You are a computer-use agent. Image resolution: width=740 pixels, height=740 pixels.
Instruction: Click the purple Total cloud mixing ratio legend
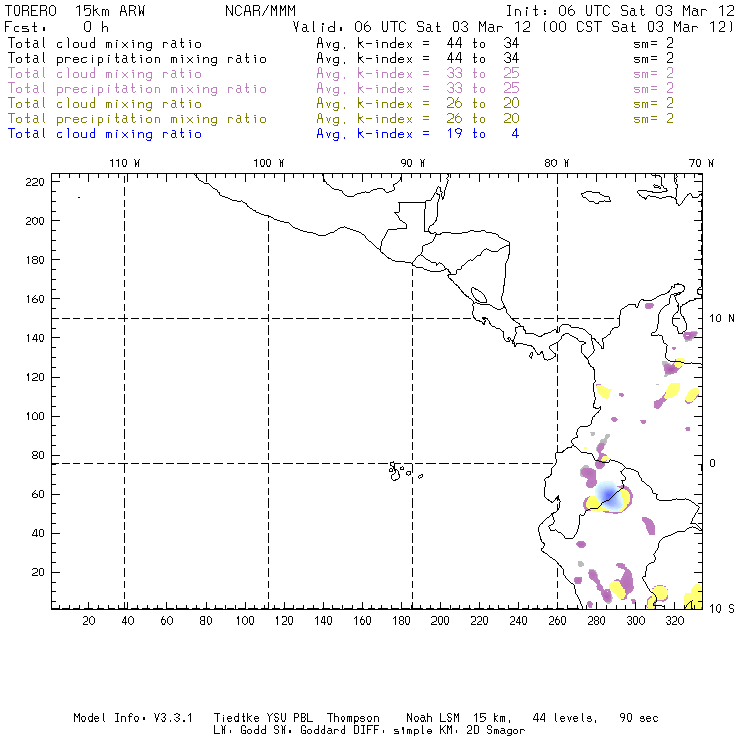[x=104, y=74]
